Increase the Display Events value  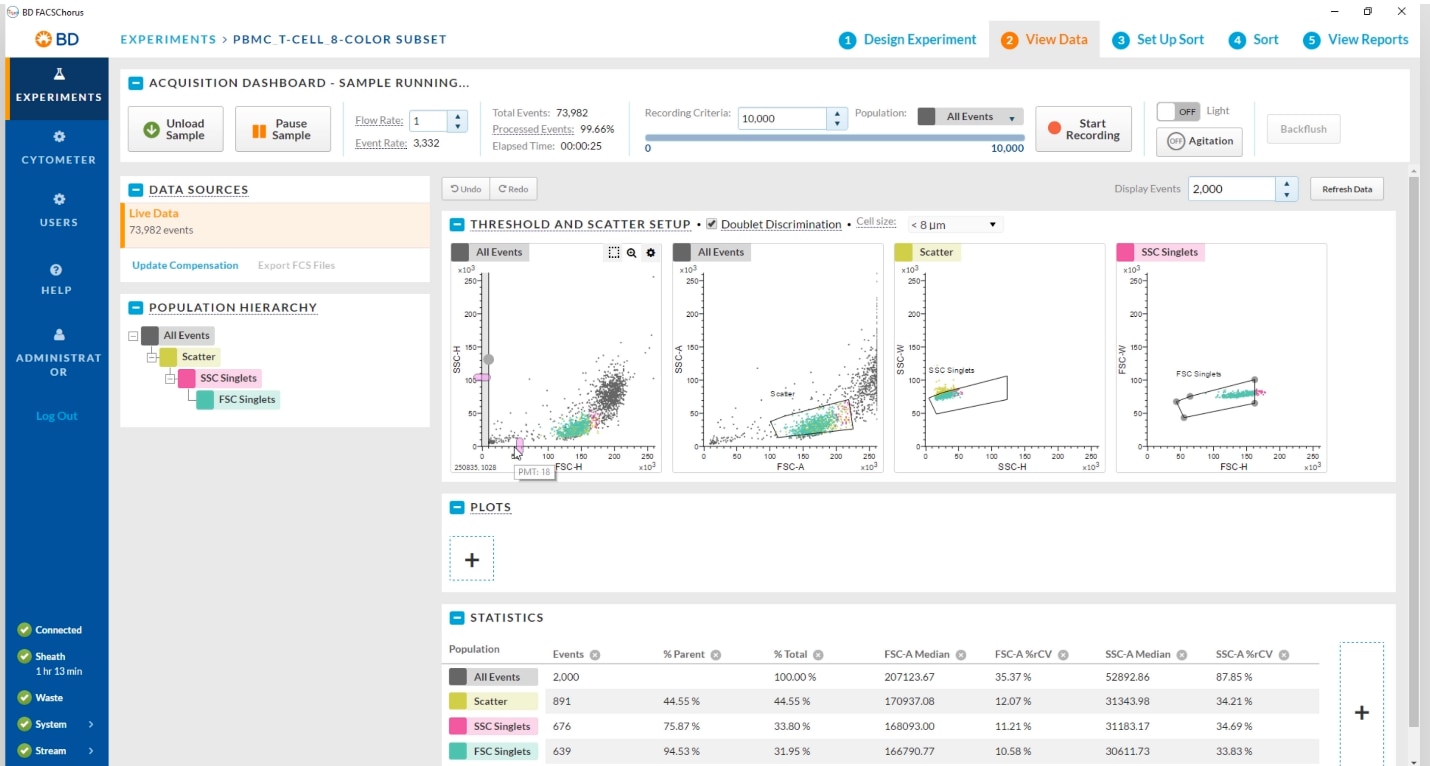1287,184
